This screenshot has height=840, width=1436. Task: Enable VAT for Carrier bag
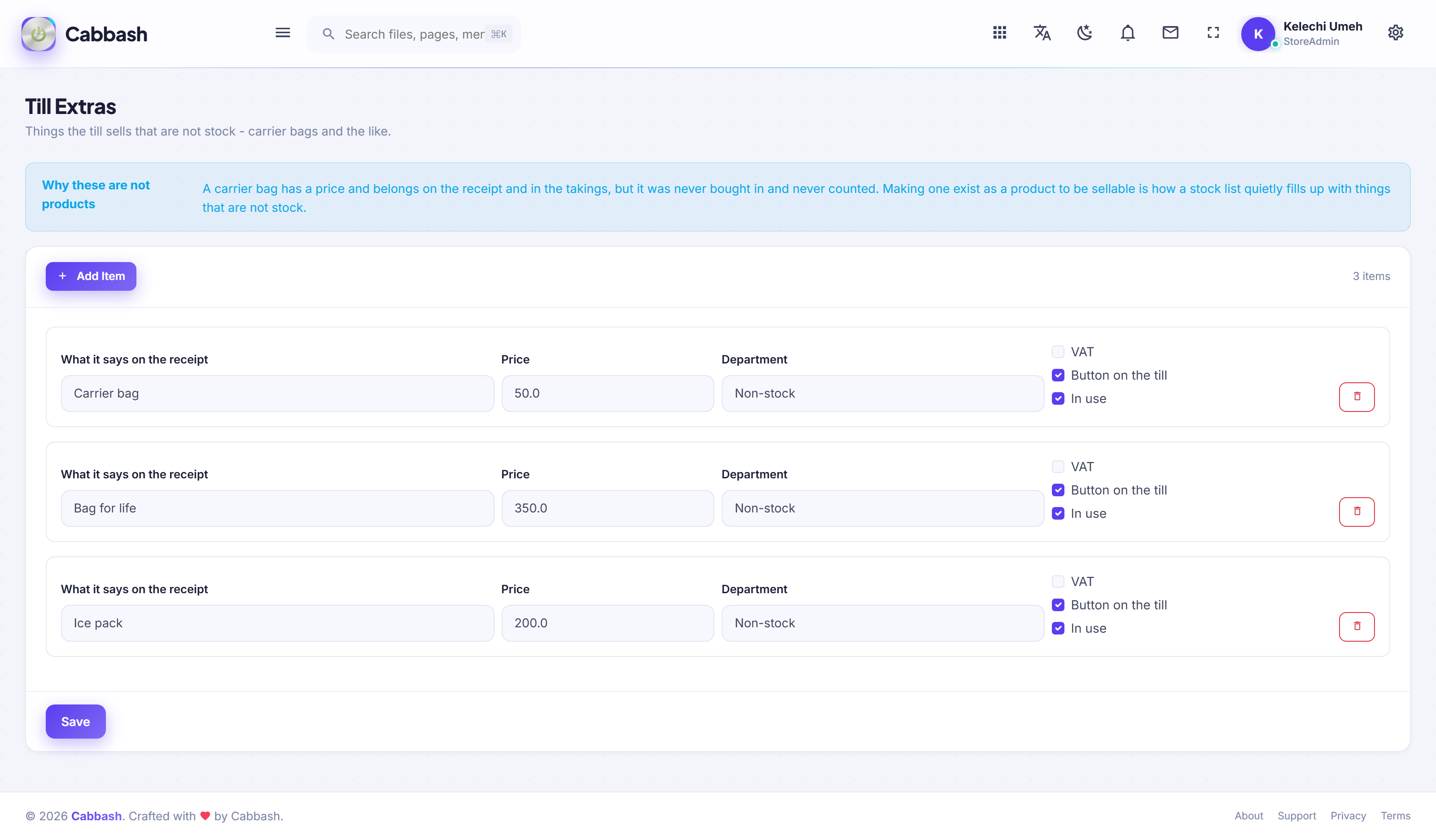tap(1058, 352)
